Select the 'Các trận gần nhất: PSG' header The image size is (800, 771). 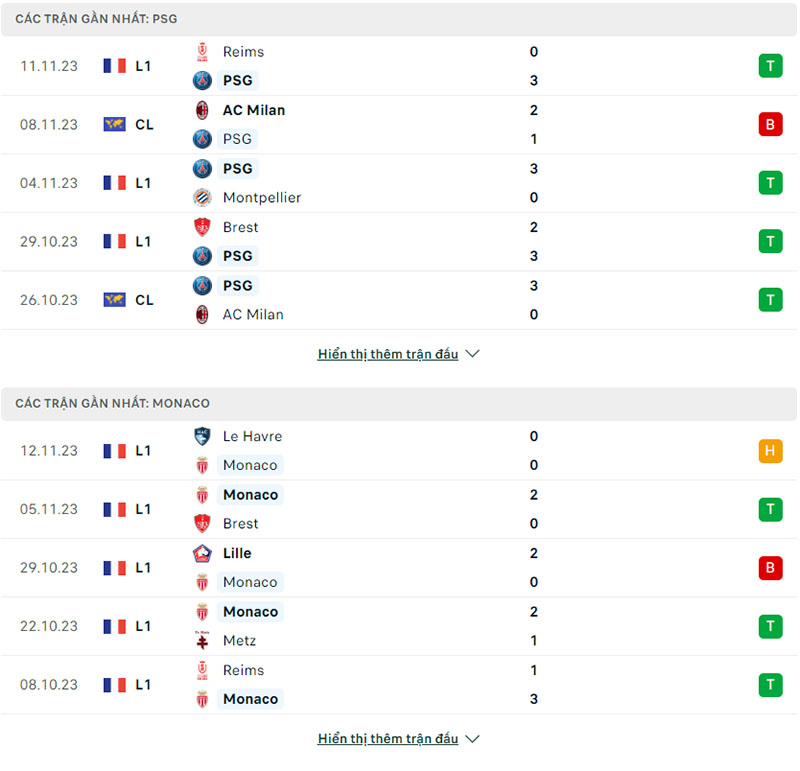pos(399,19)
